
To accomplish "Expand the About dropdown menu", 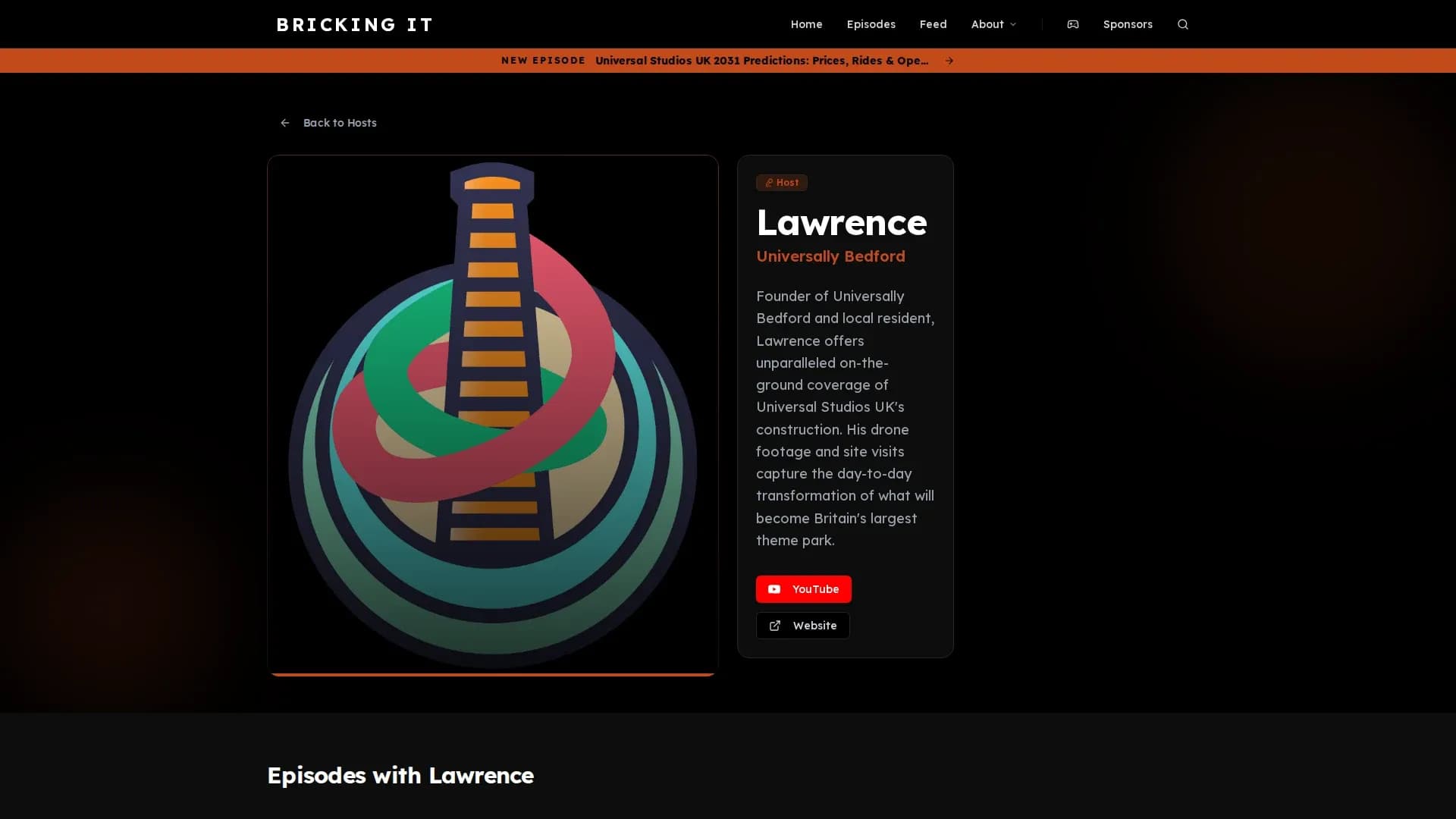I will pyautogui.click(x=993, y=24).
